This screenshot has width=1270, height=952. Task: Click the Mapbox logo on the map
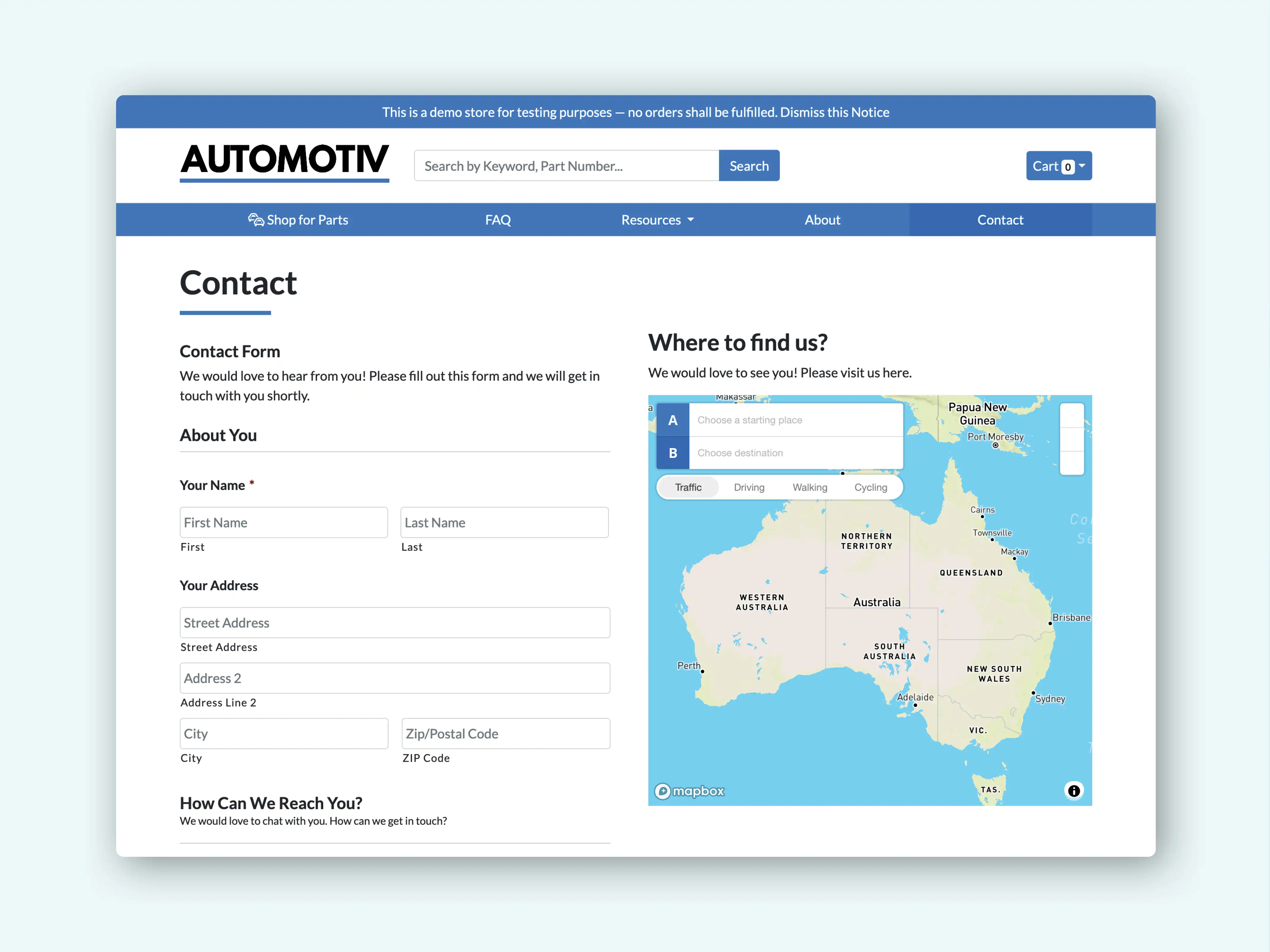tap(689, 791)
